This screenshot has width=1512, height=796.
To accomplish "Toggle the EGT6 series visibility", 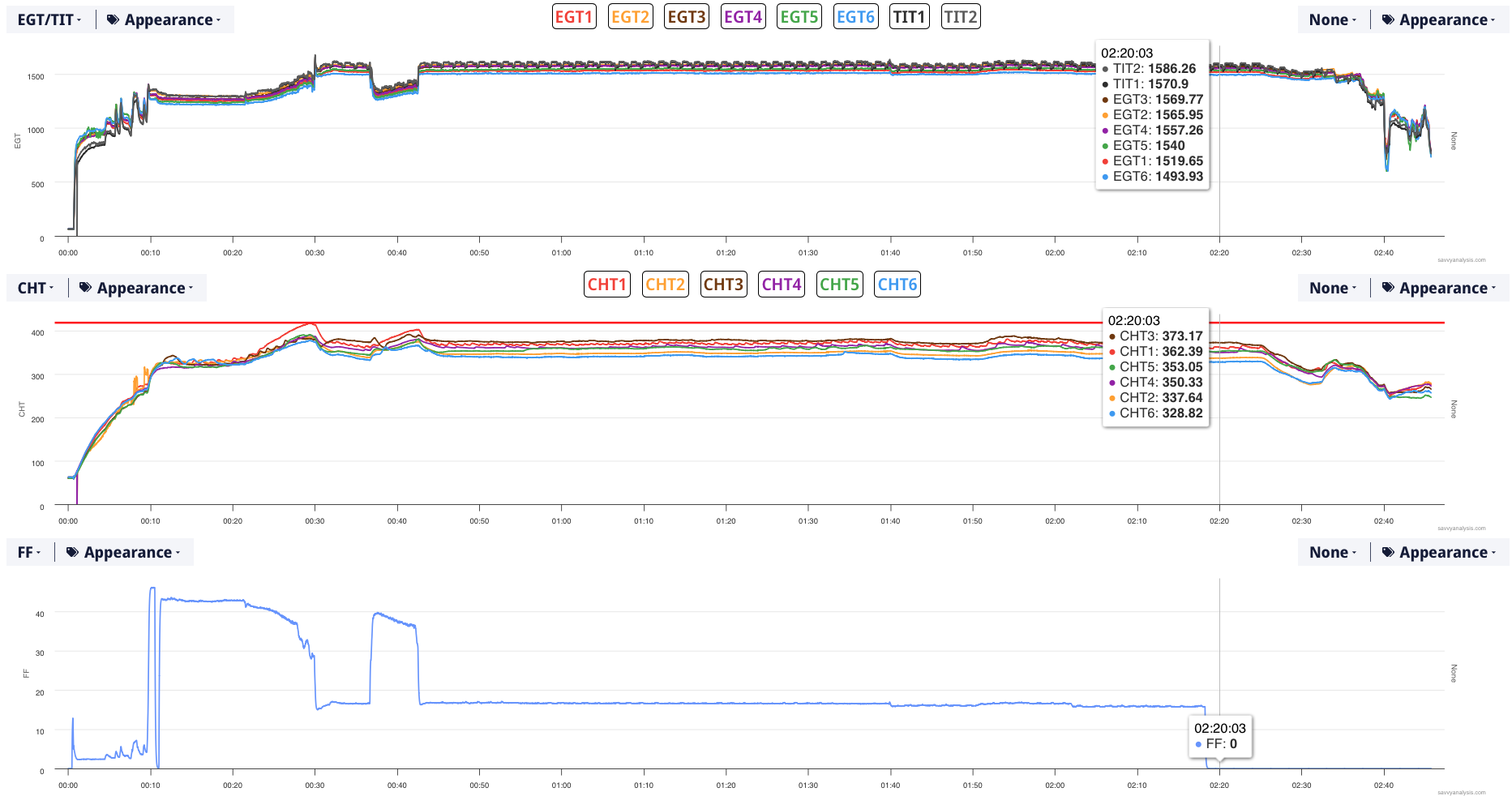I will click(x=855, y=17).
